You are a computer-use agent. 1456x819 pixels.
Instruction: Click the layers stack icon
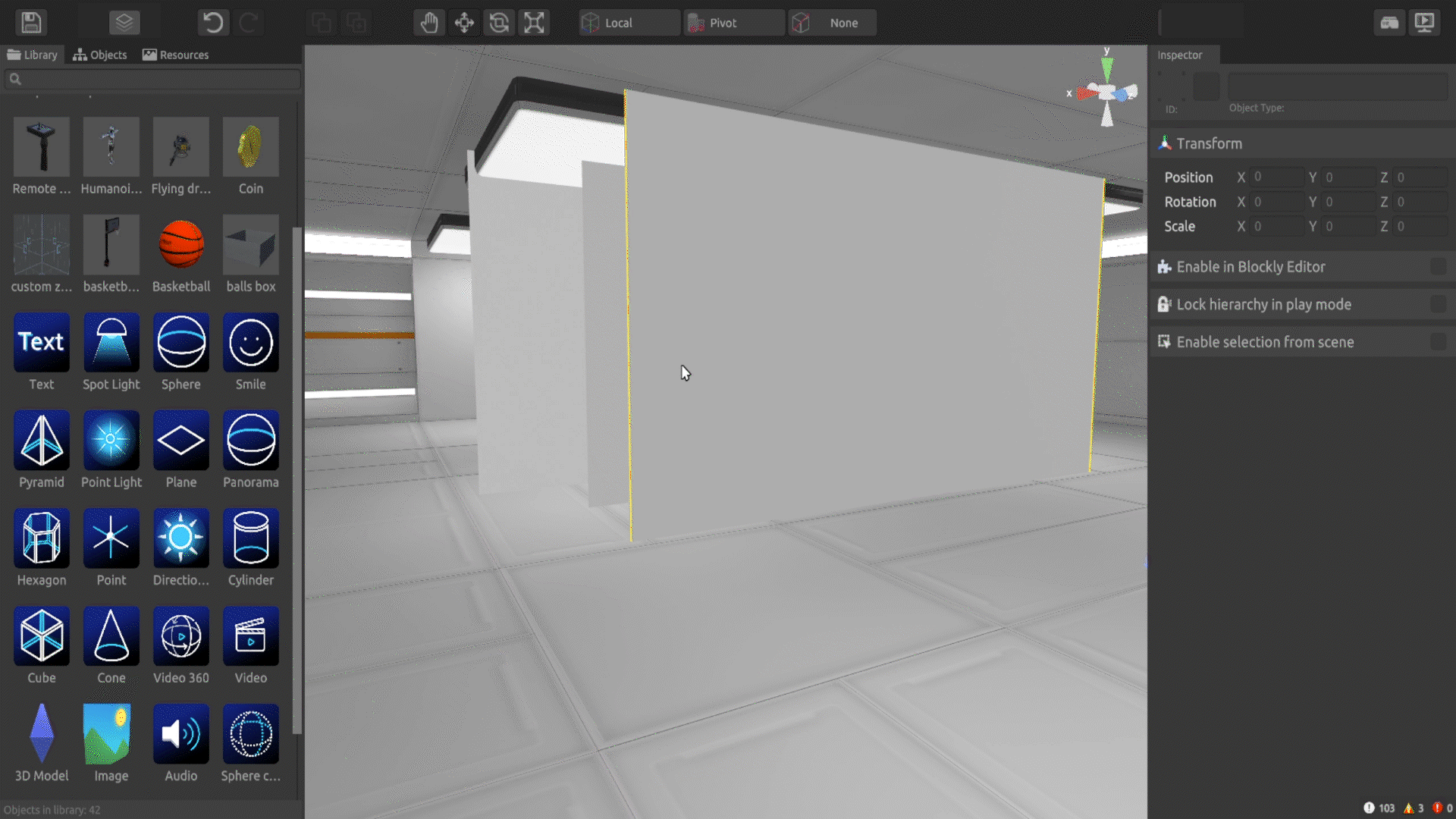pos(124,23)
